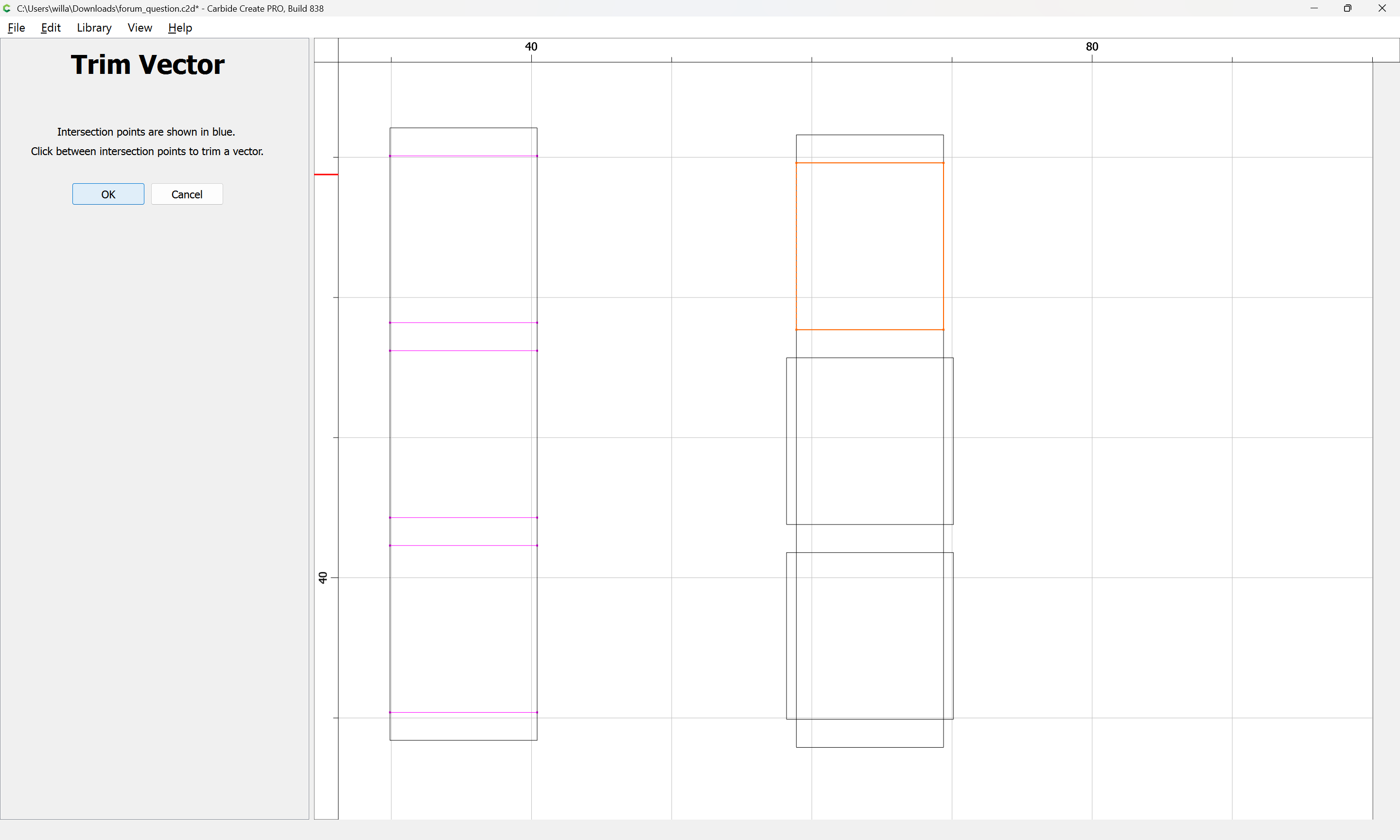Screen dimensions: 1400x840
Task: Open the Help menu
Action: coord(180,28)
